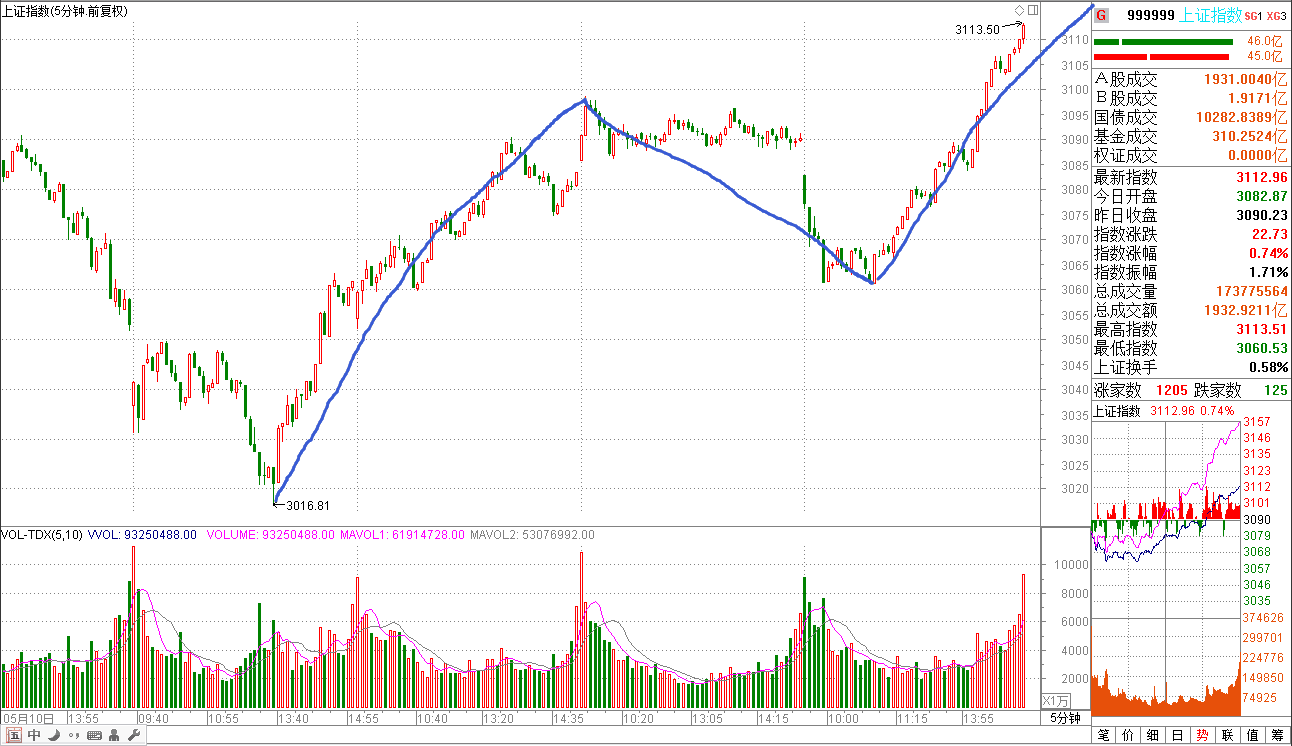1292x746 pixels.
Task: Open the IME soft keyboard icon
Action: 95,736
